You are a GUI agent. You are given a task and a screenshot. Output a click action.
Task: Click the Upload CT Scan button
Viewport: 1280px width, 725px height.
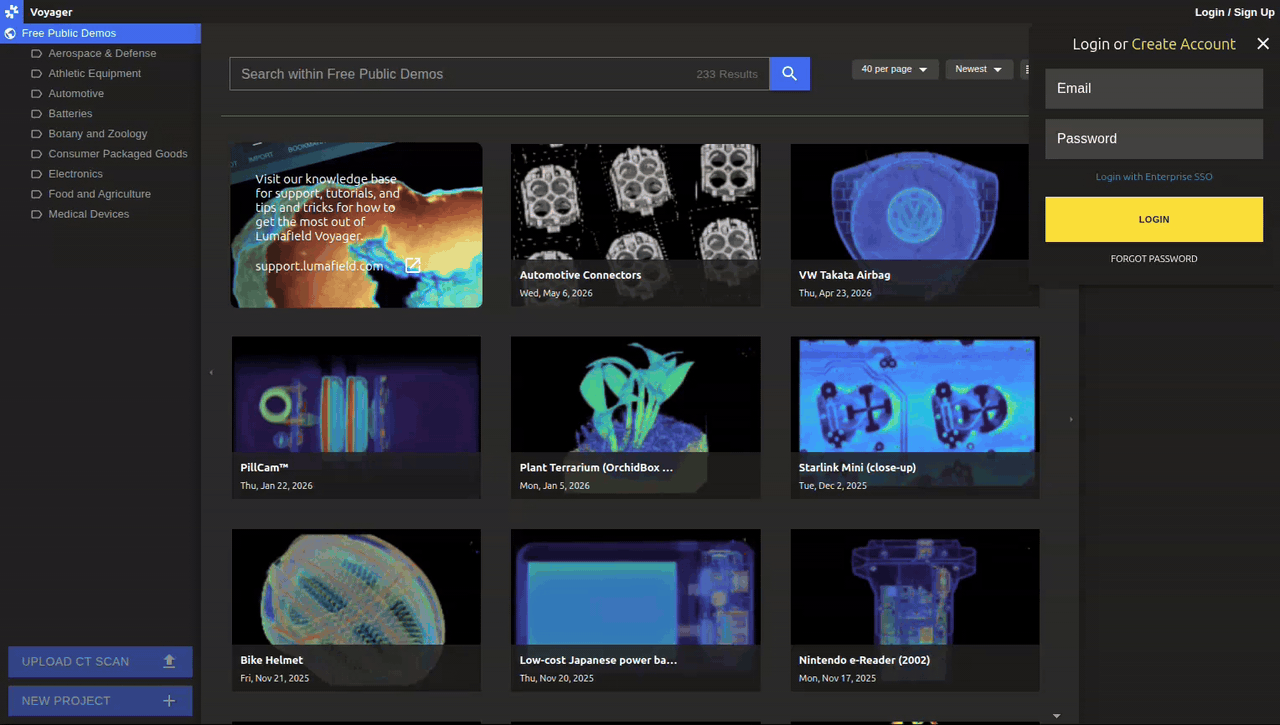click(100, 661)
